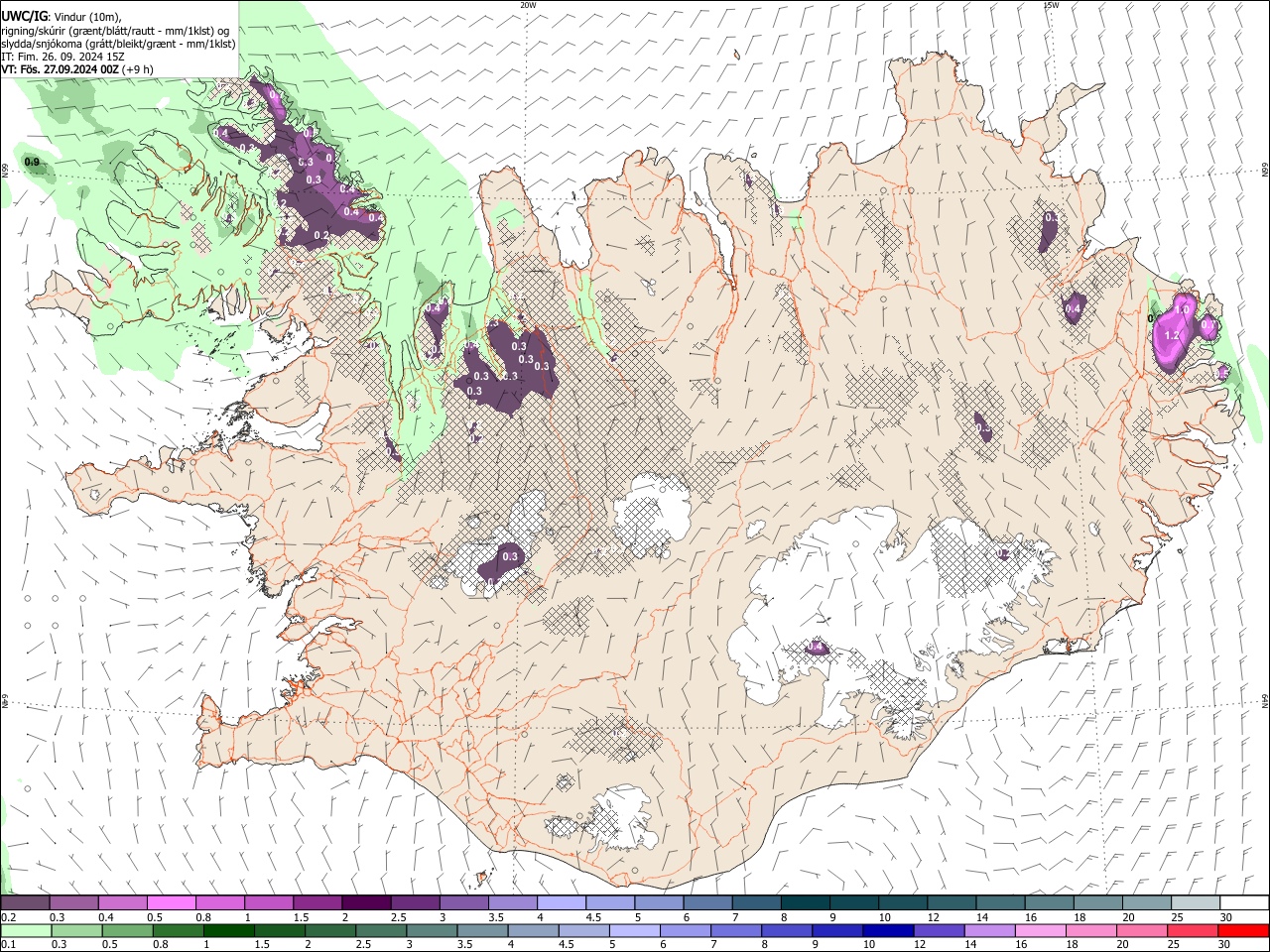This screenshot has width=1270, height=952.
Task: Click the '0.2' tick label under the upper legend
Action: pyautogui.click(x=8, y=917)
